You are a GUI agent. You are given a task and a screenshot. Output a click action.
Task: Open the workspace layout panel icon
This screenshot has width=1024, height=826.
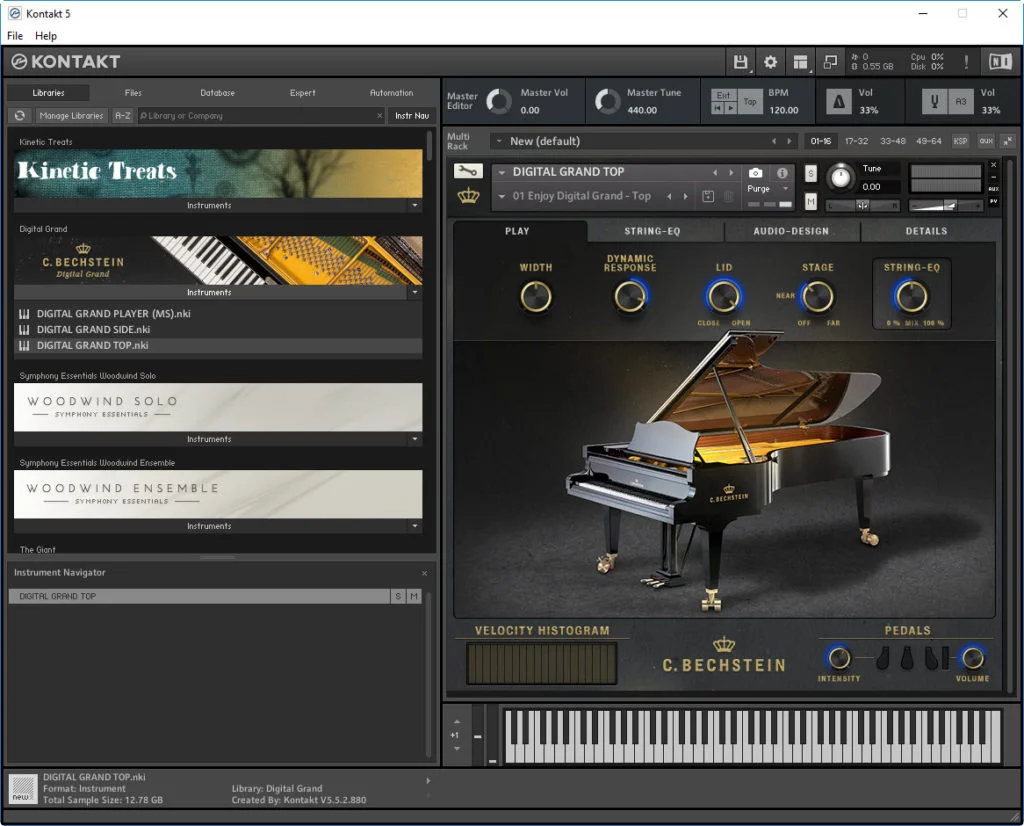[800, 62]
